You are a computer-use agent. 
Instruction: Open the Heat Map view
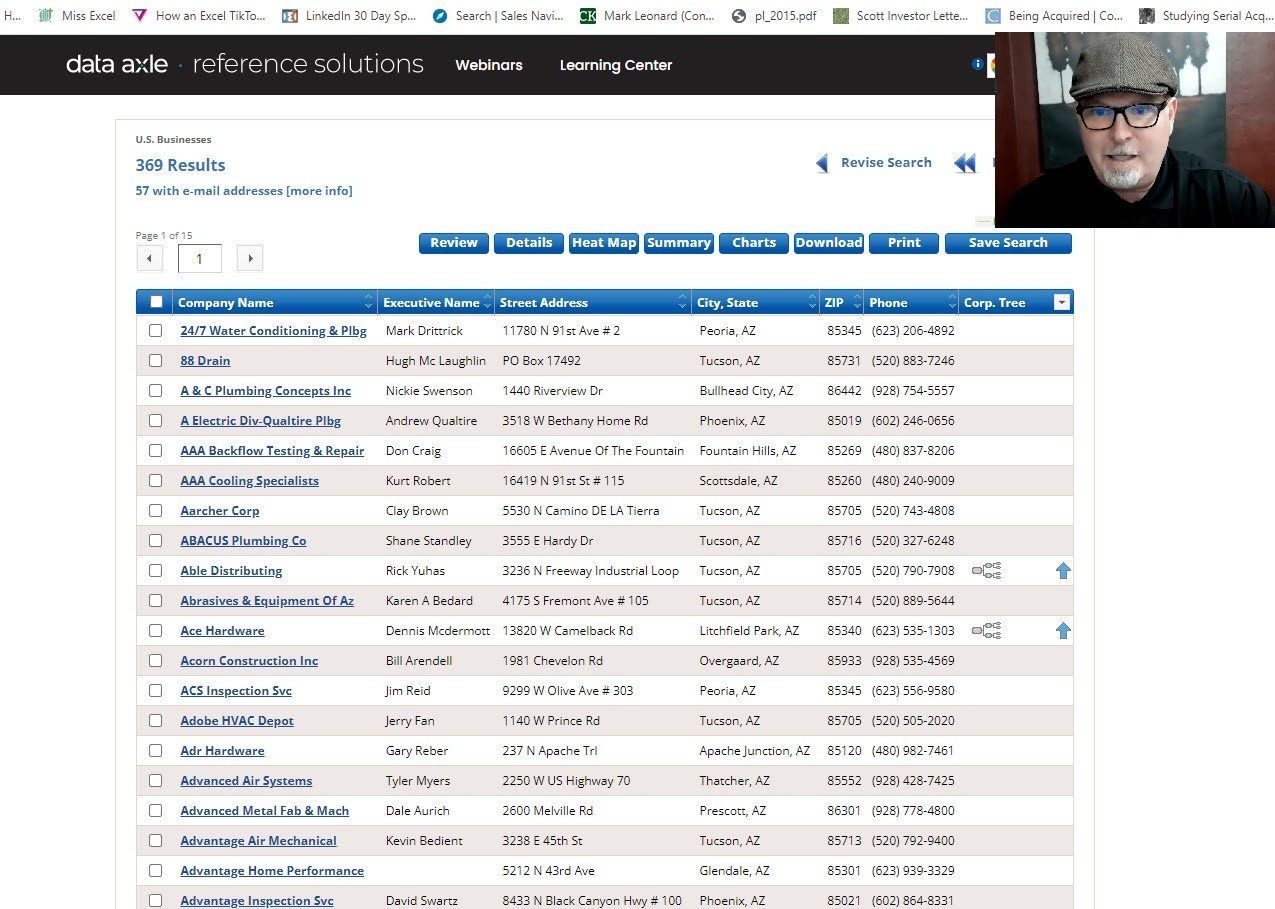click(x=604, y=243)
